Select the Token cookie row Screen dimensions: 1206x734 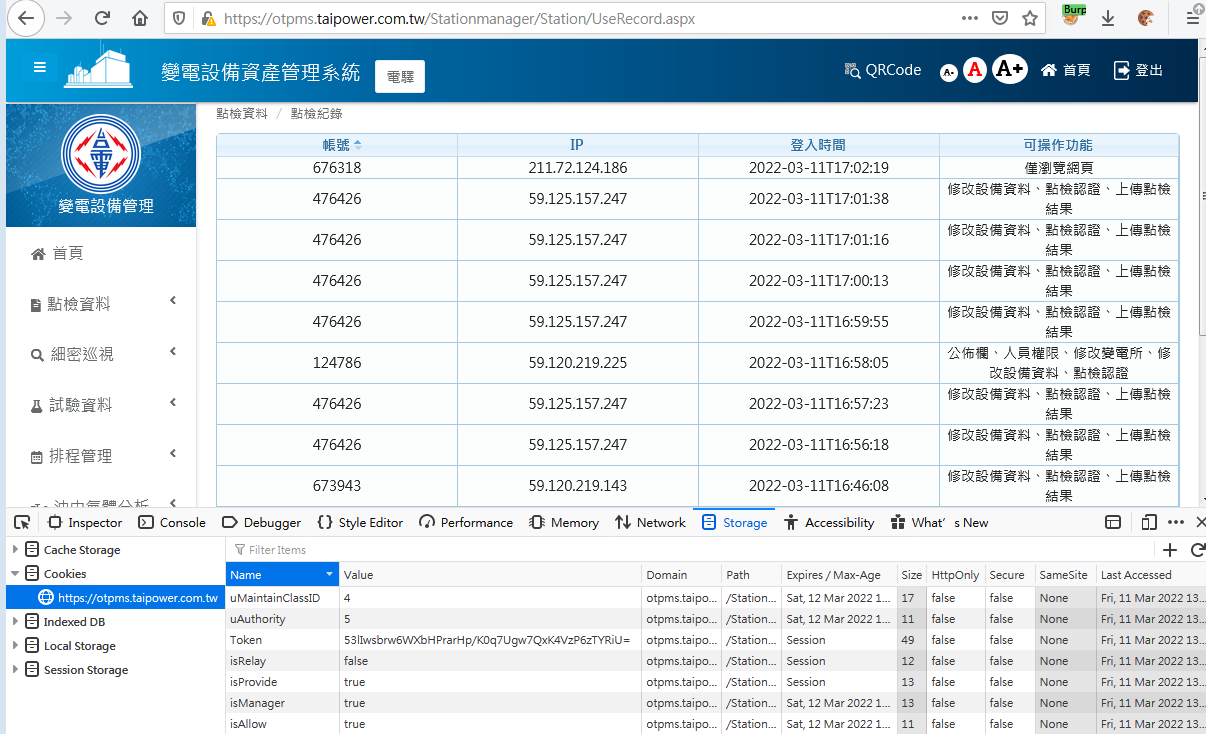coord(716,640)
